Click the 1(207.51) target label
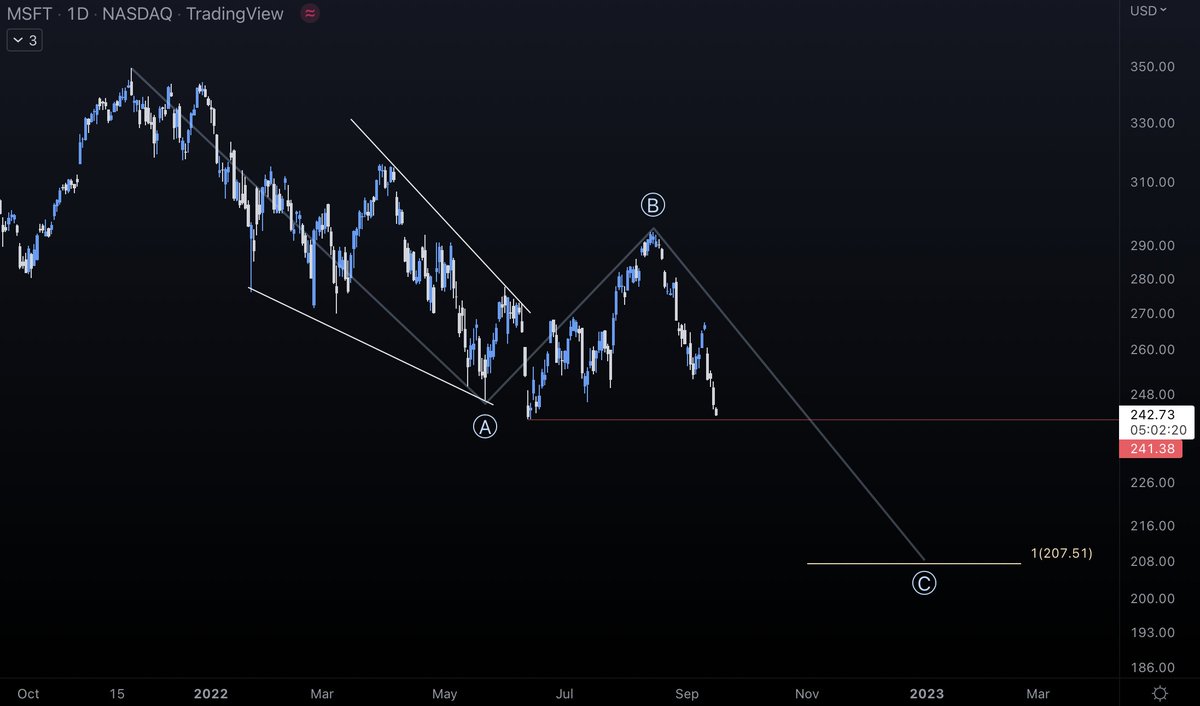 [1060, 553]
